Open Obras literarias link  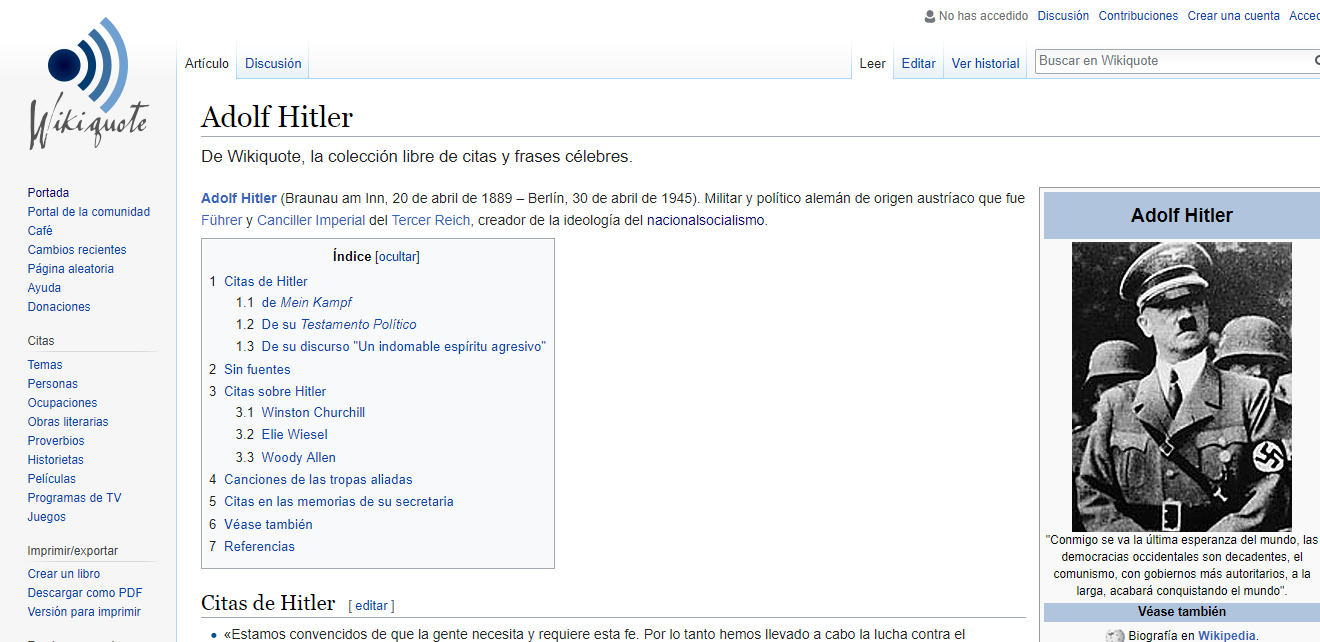tap(68, 422)
